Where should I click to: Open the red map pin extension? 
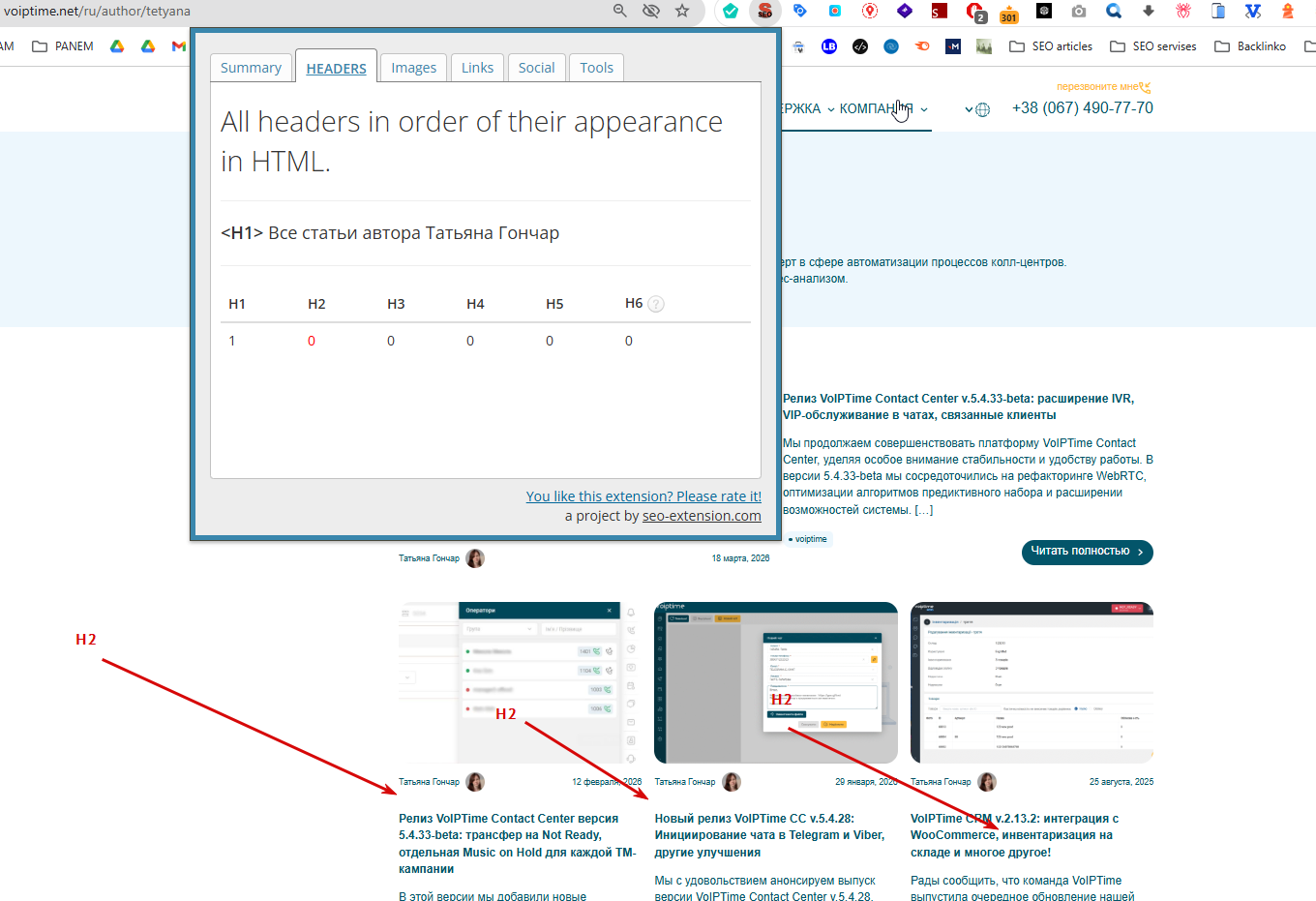tap(870, 11)
